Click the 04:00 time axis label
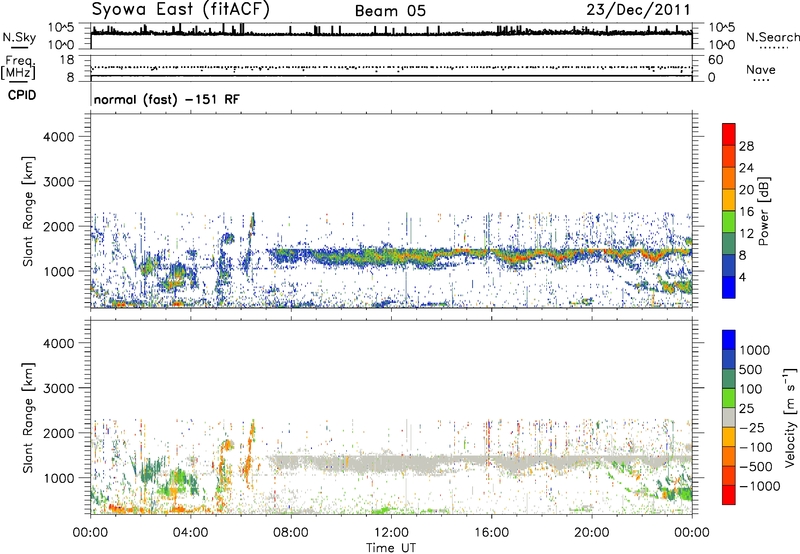The image size is (800, 554). coord(191,533)
